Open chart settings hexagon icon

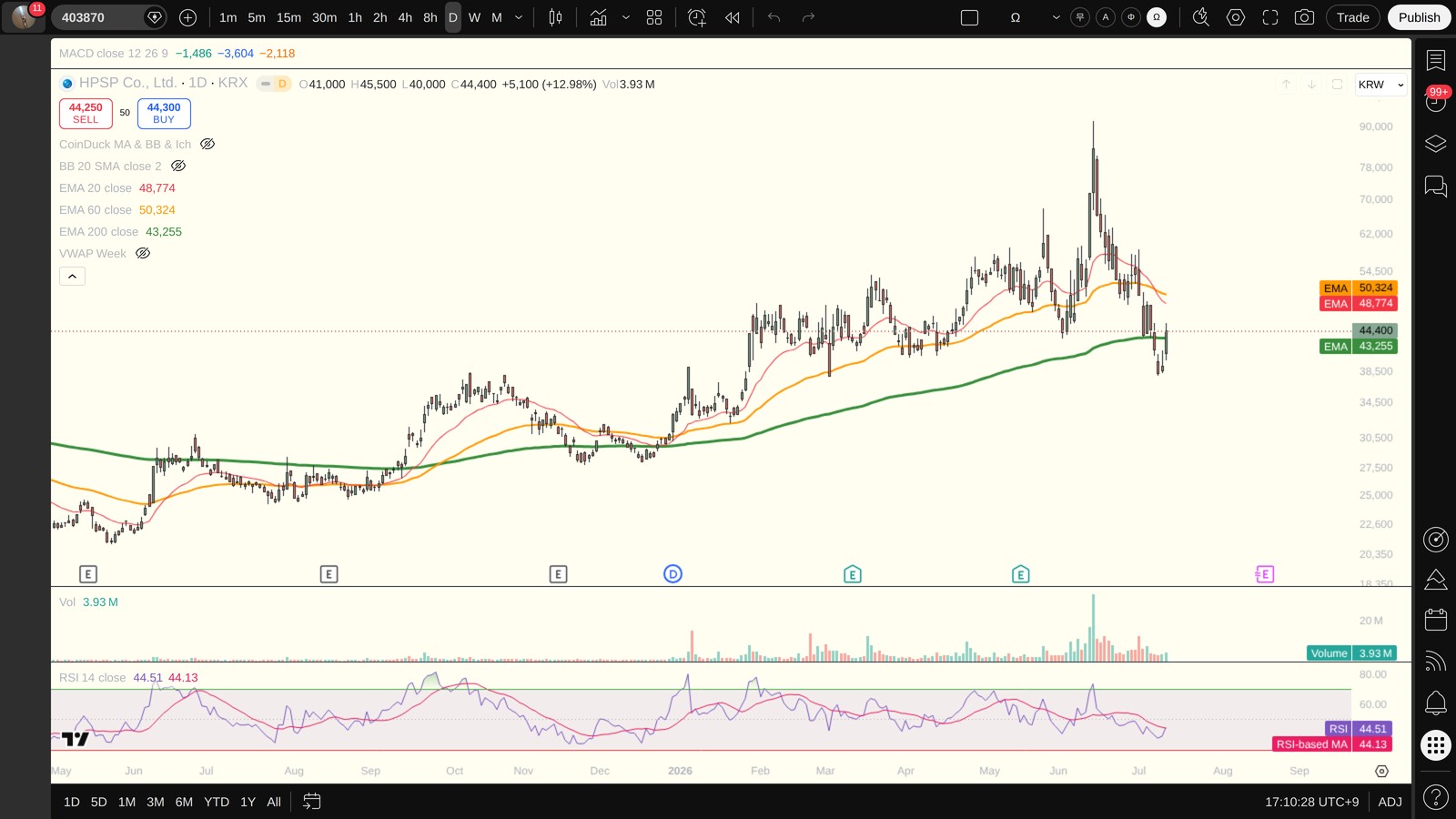tap(1236, 17)
